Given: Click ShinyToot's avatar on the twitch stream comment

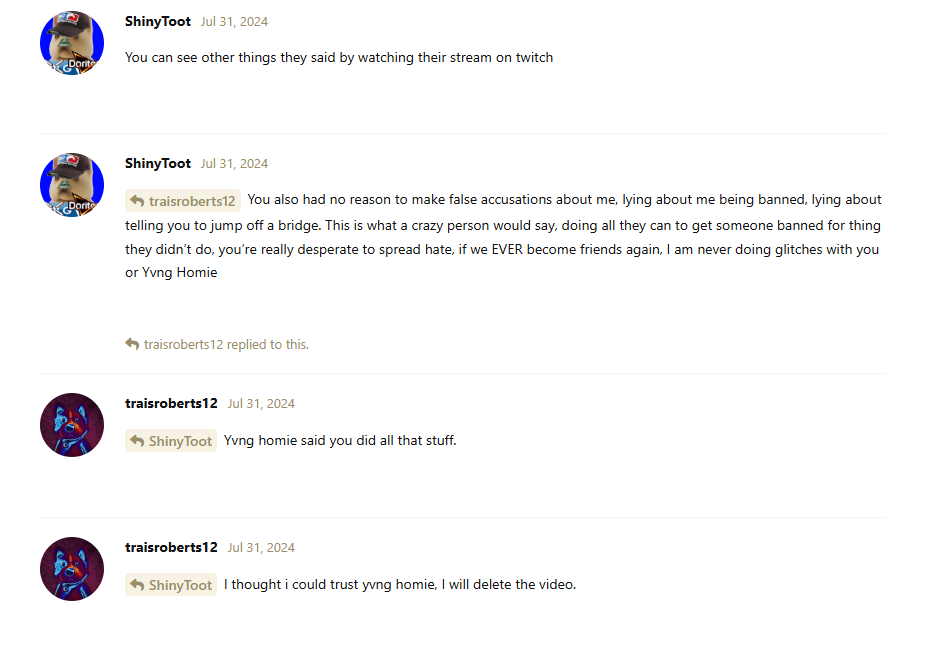Looking at the screenshot, I should 72,44.
